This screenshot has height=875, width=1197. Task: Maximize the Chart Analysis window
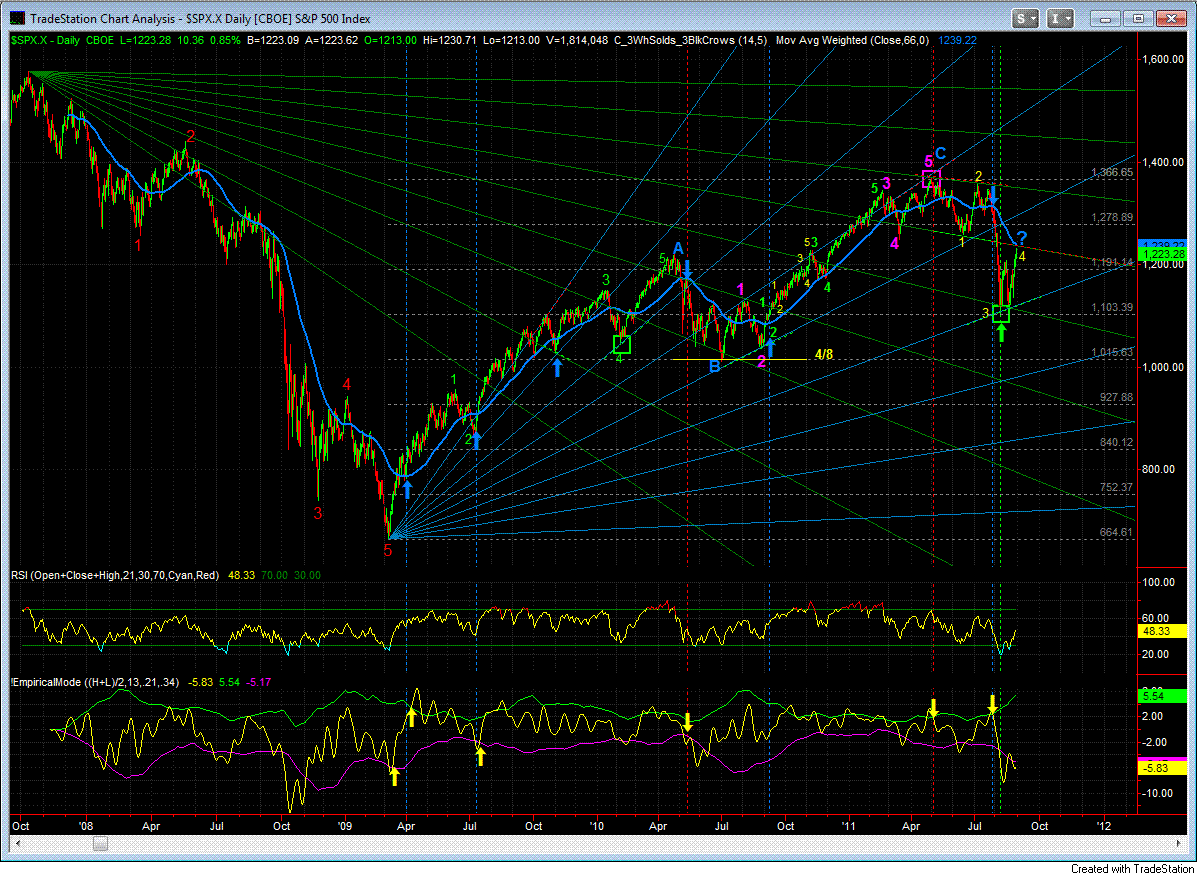pyautogui.click(x=1138, y=18)
